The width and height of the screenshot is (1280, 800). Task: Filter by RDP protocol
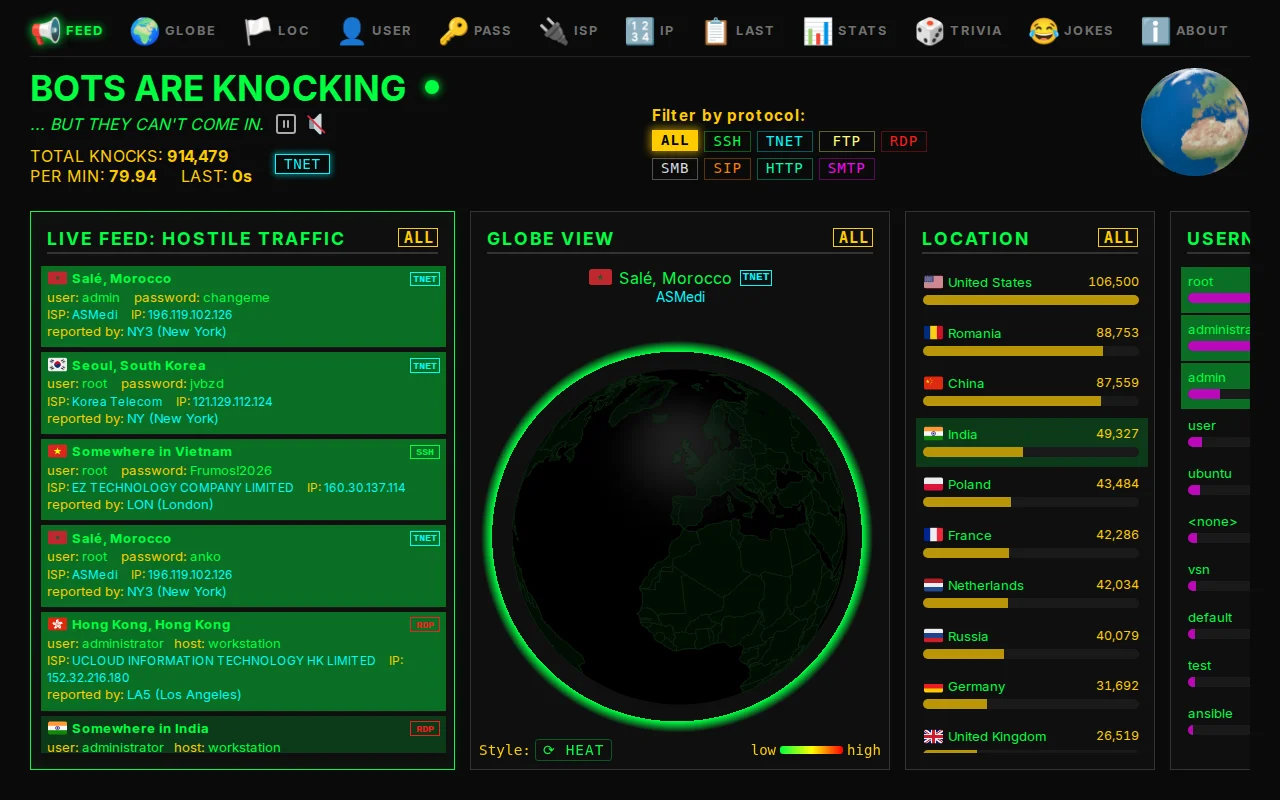point(904,141)
